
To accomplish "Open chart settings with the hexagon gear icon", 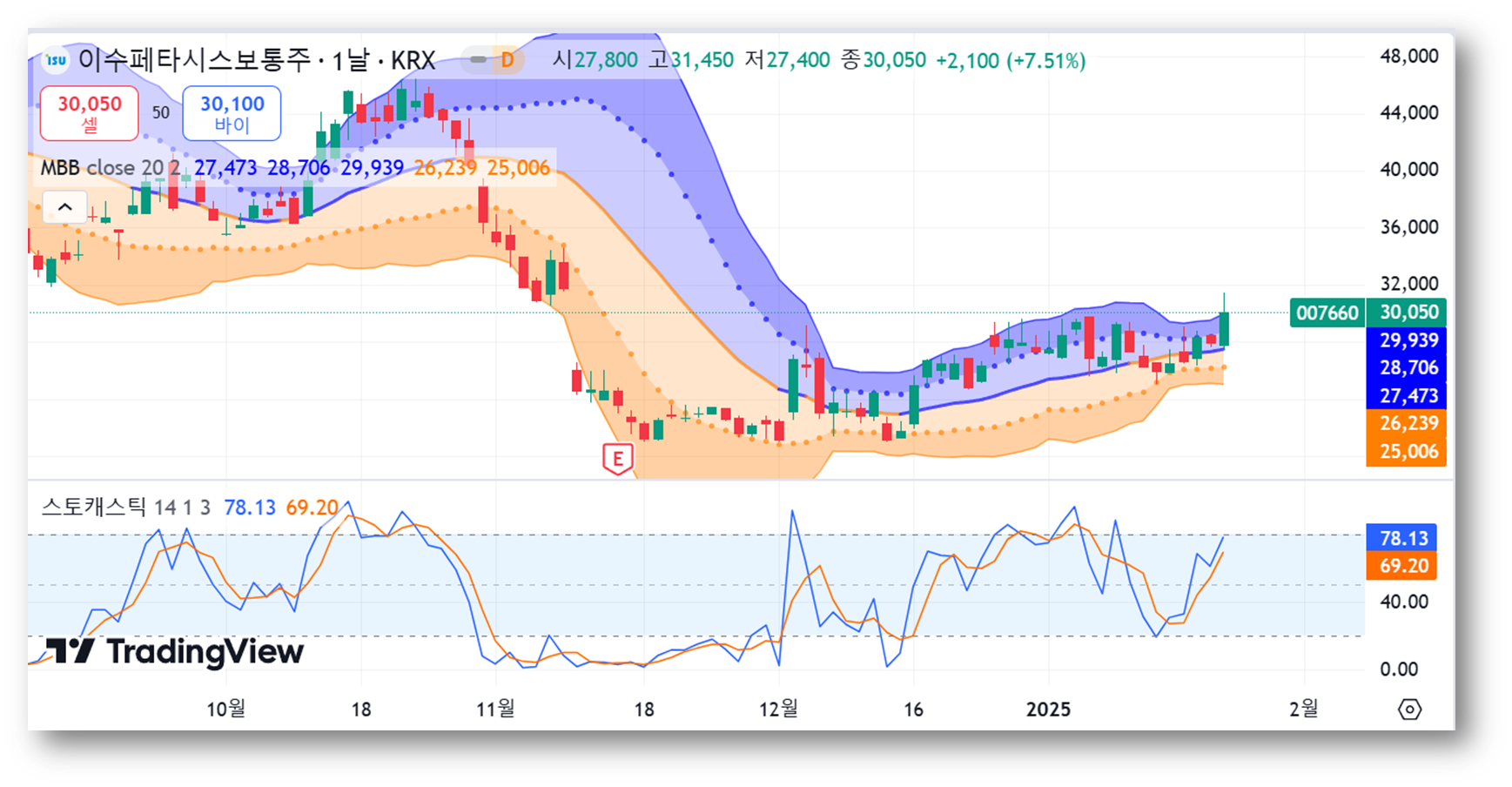I will (1409, 710).
